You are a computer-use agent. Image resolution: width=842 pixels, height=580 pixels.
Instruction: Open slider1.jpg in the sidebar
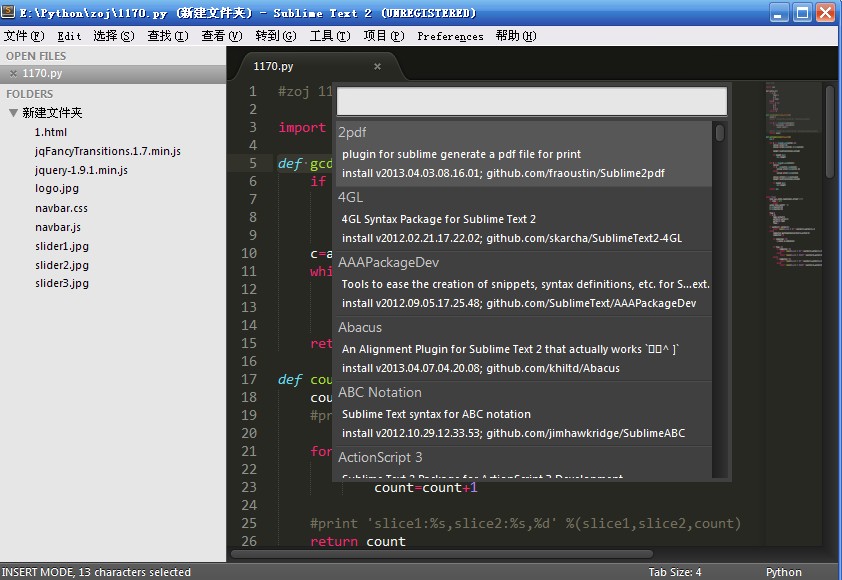click(x=62, y=246)
